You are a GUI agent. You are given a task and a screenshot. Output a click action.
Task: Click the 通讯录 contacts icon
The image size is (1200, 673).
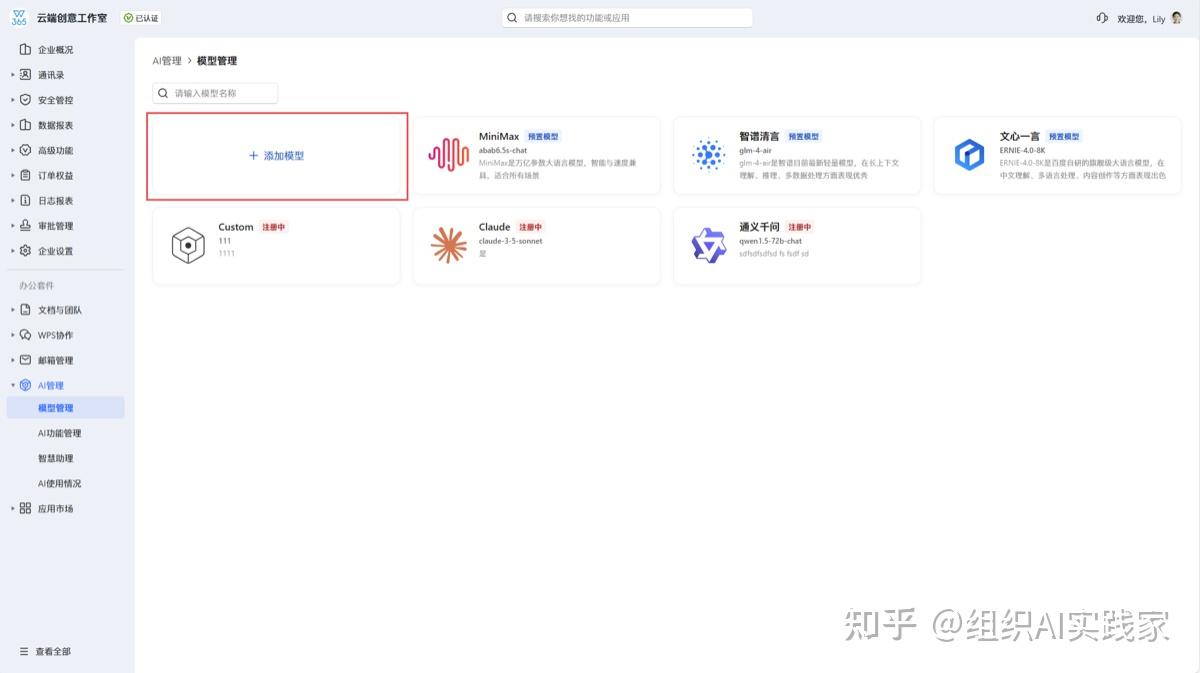(x=26, y=74)
